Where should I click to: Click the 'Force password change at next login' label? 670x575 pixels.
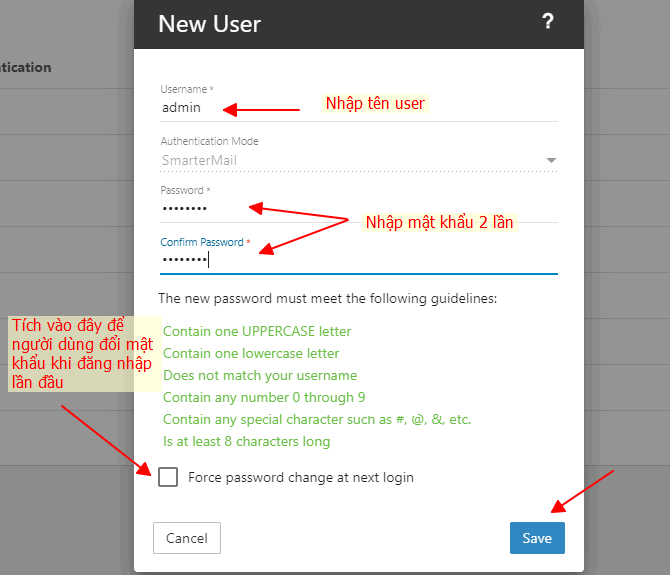pyautogui.click(x=301, y=477)
